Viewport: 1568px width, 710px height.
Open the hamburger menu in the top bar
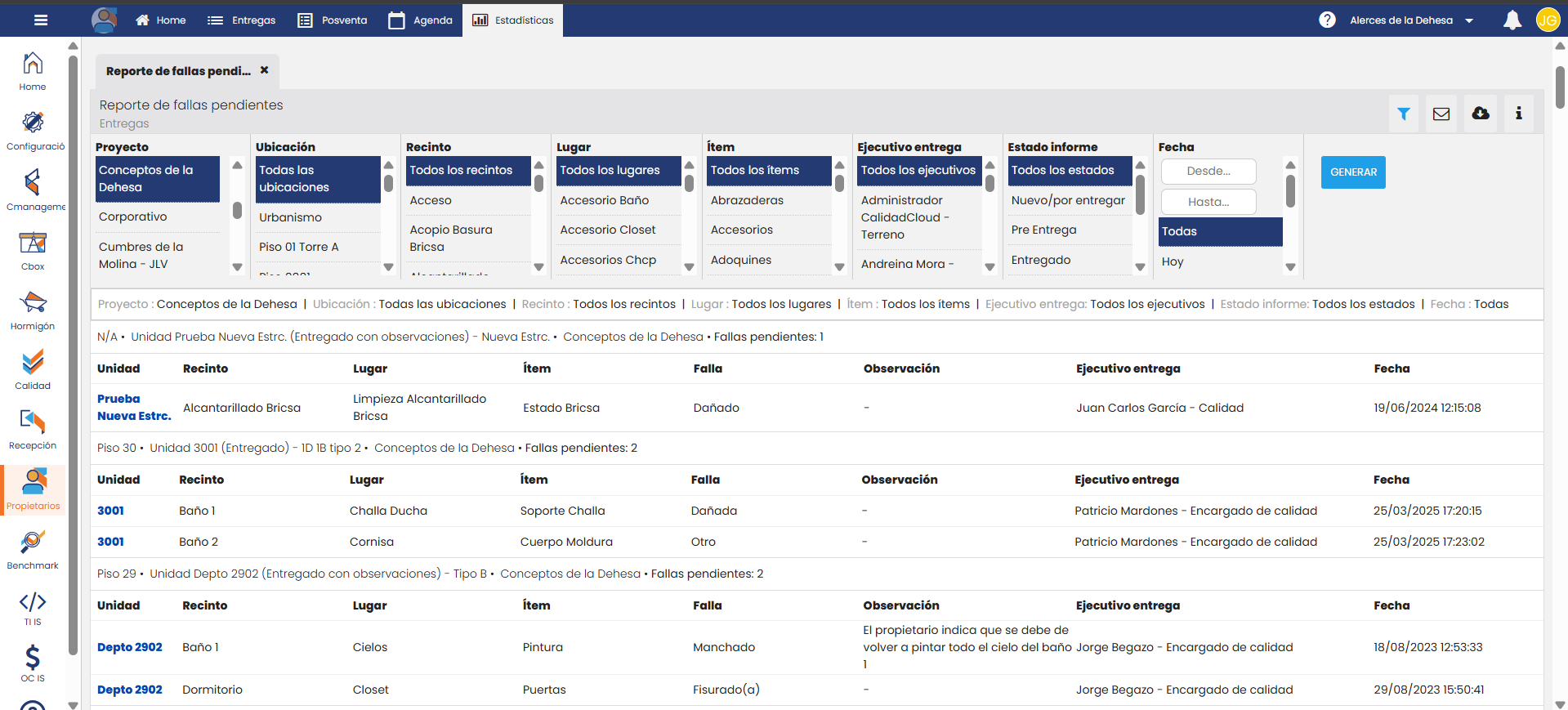(41, 20)
